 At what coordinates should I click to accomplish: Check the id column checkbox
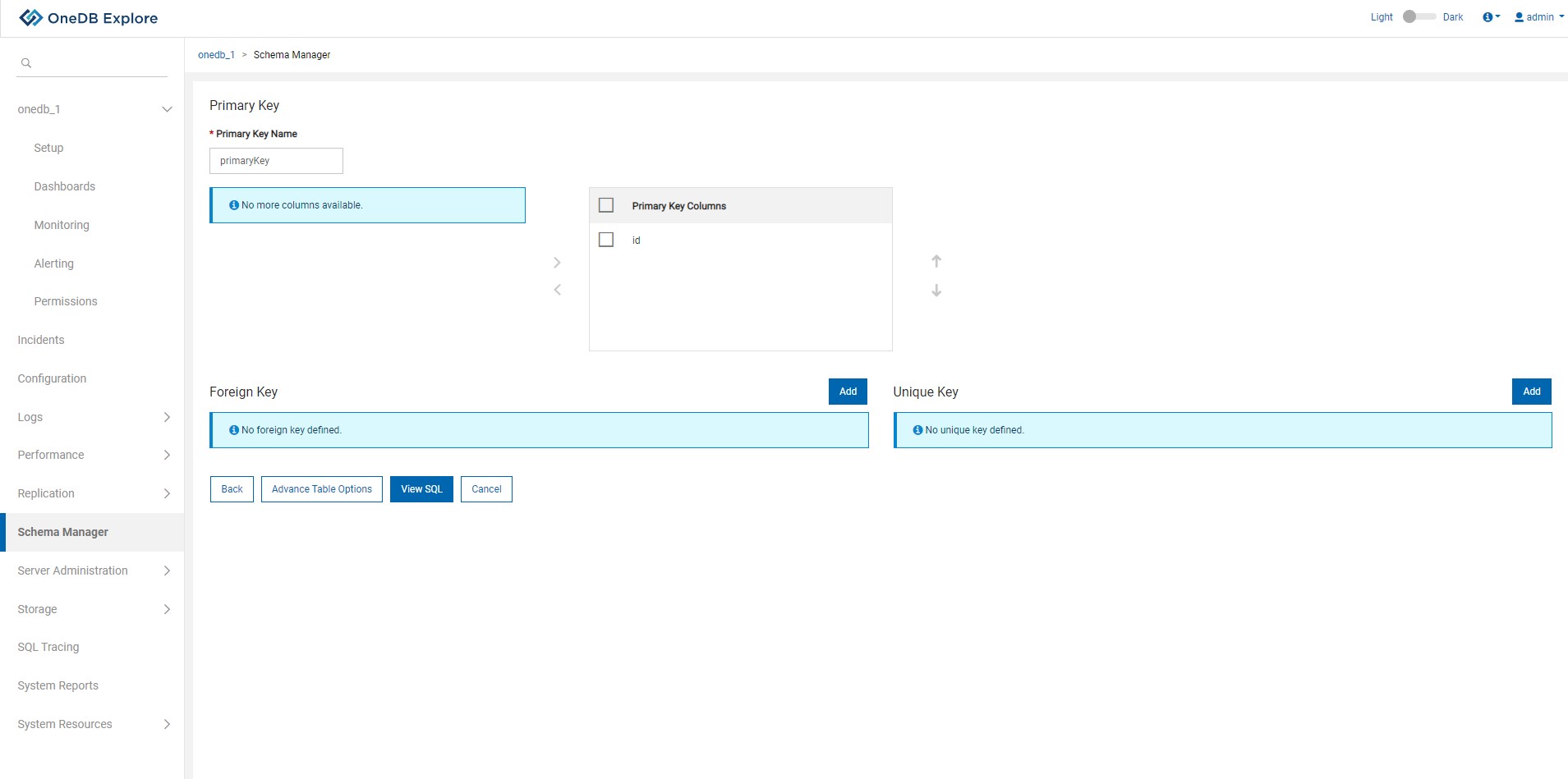click(x=606, y=240)
